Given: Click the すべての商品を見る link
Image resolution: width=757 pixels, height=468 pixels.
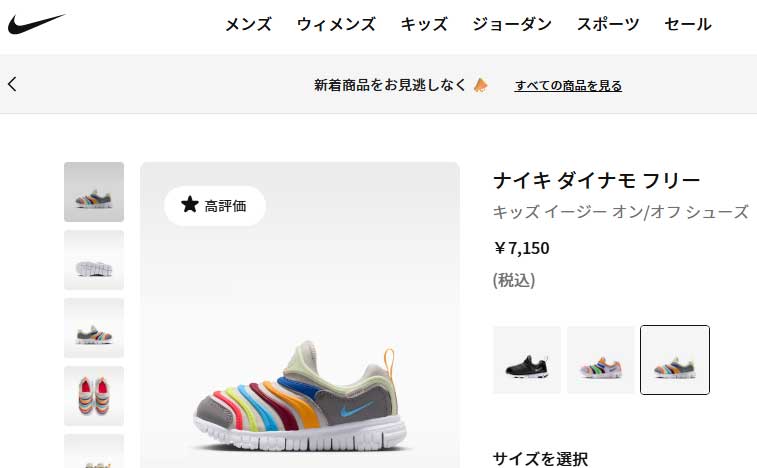Looking at the screenshot, I should click(568, 85).
